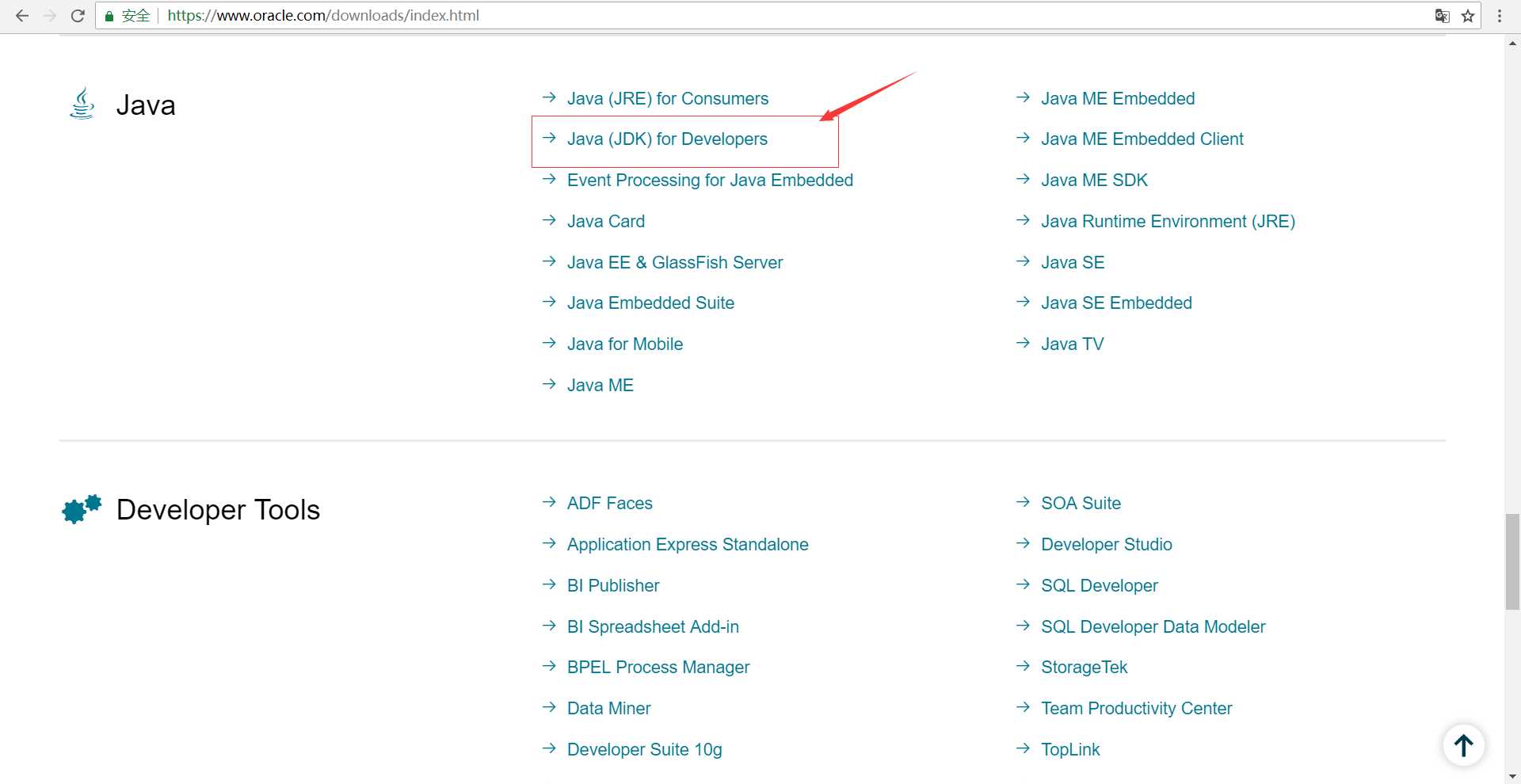Screen dimensions: 1521x784
Task: Bookmark this page with star icon
Action: pos(1468,16)
